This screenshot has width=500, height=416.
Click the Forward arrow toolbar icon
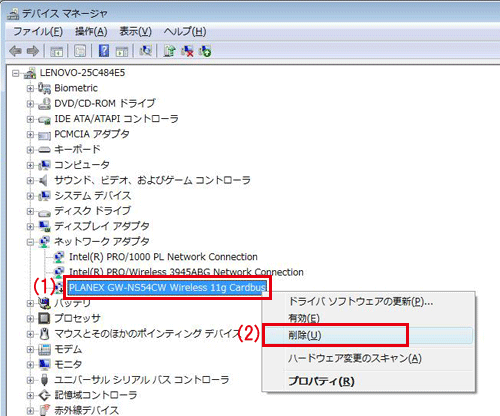[33, 51]
